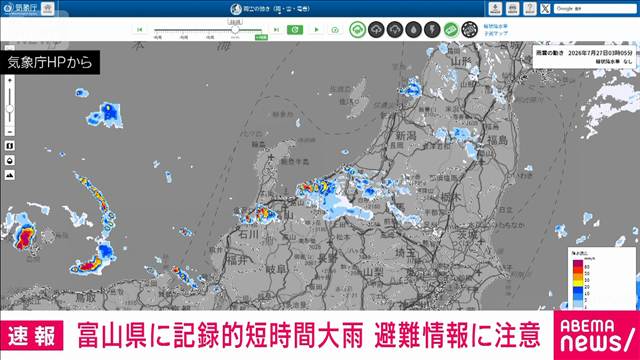Enable the lightning bolt layer icon
The image size is (640, 360).
tap(432, 29)
